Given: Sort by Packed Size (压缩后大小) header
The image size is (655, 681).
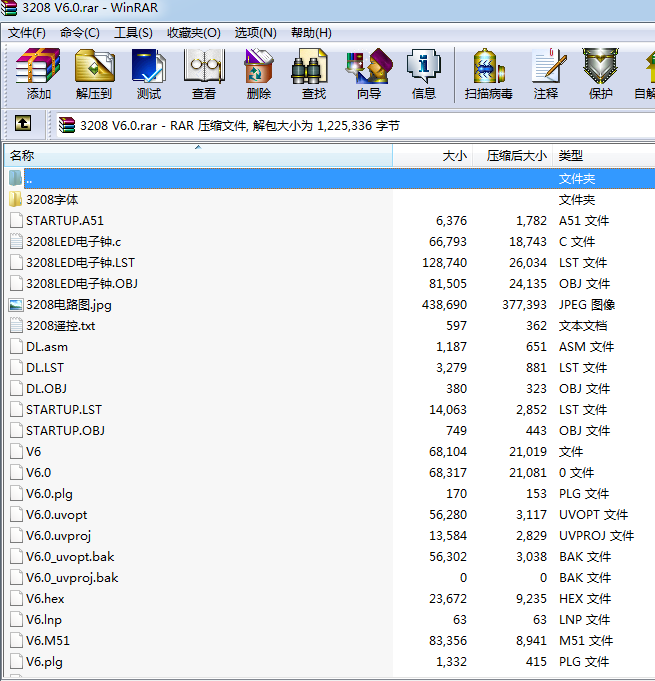Looking at the screenshot, I should pos(513,155).
